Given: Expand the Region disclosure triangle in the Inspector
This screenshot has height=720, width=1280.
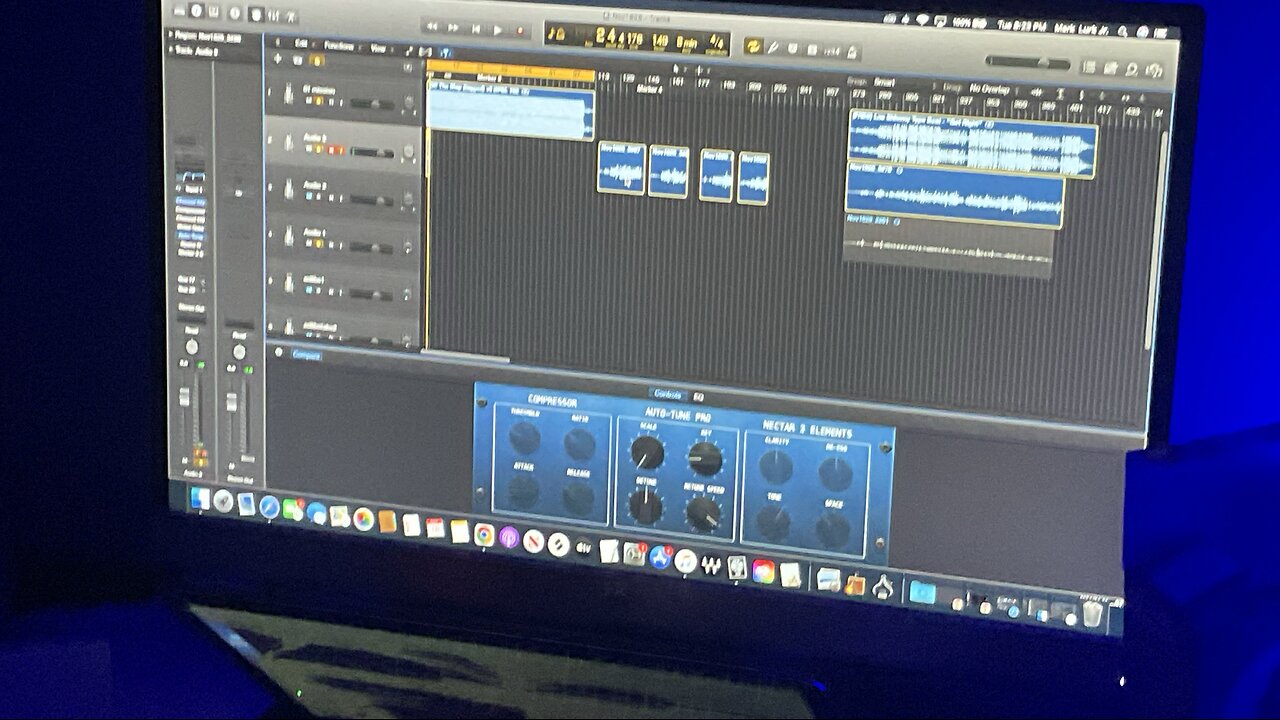Looking at the screenshot, I should pyautogui.click(x=171, y=34).
